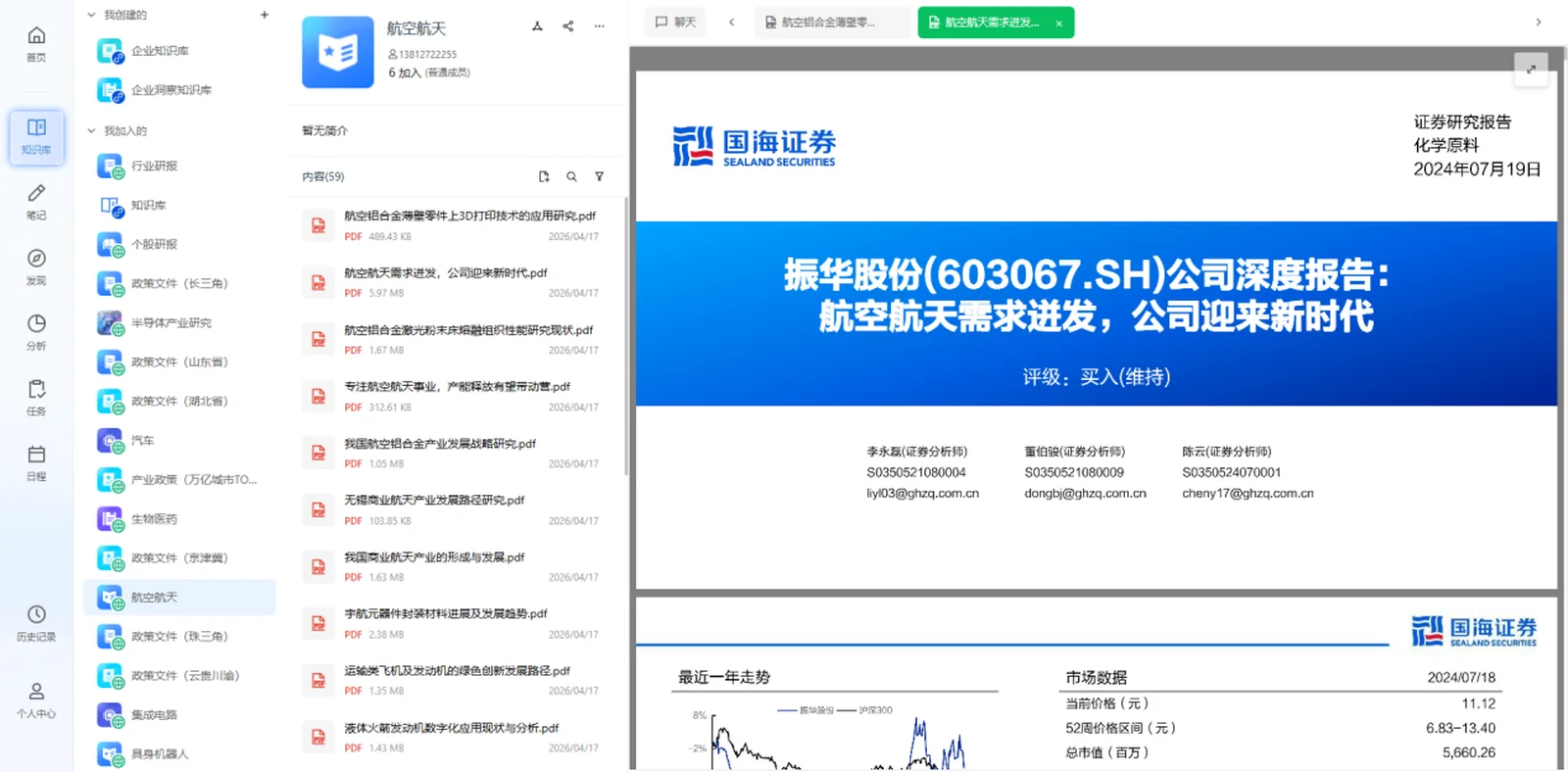Expand the document viewer to fullscreen
1568x772 pixels.
(x=1531, y=69)
